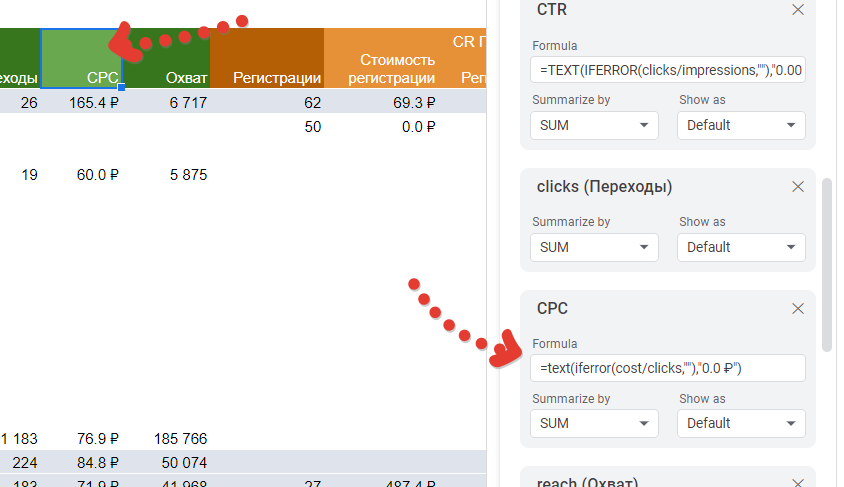Select the Стоимость регистрации header cell

click(x=382, y=58)
